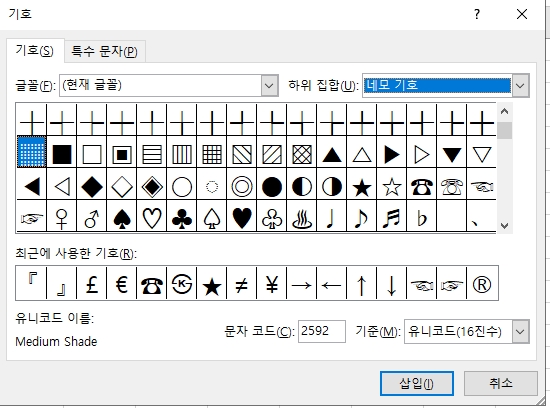Close the 기호 dialog window
This screenshot has width=550, height=408.
(522, 14)
